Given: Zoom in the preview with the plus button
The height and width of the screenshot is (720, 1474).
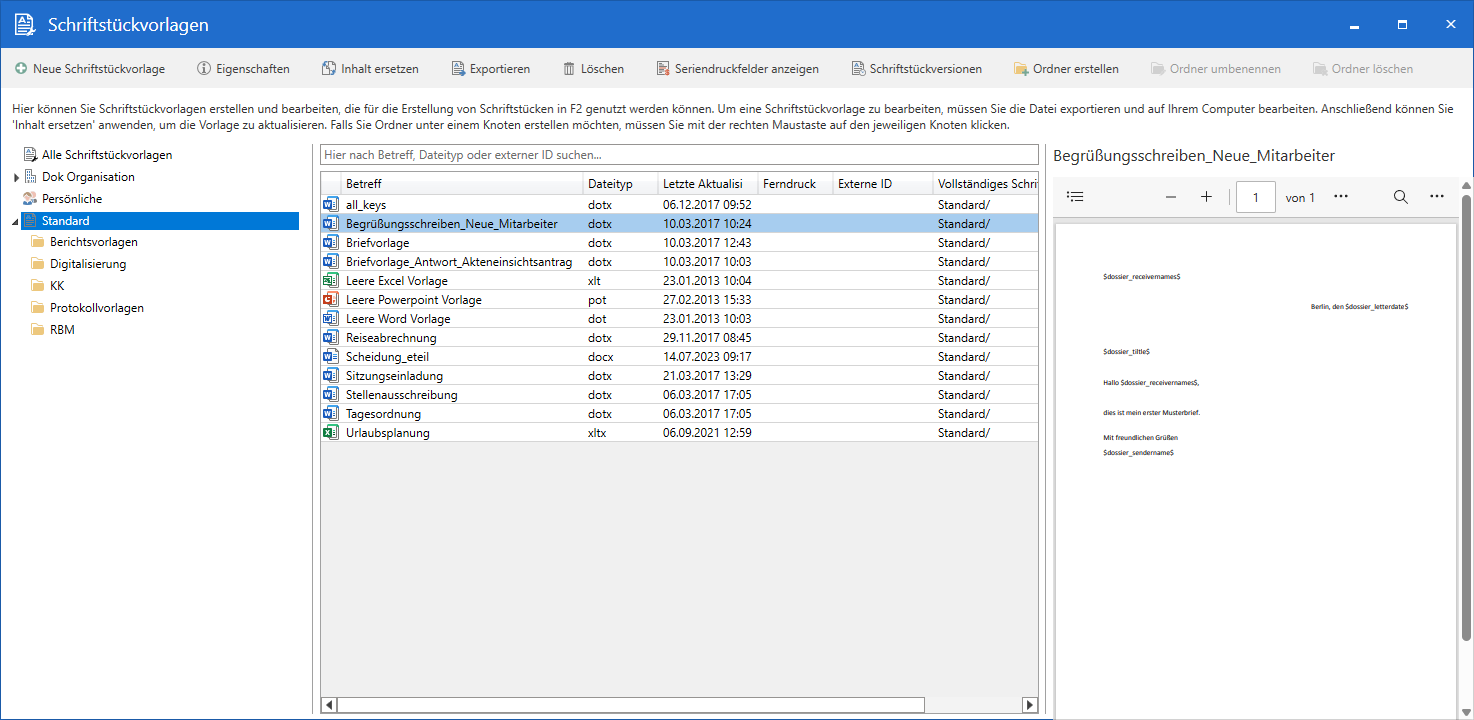Looking at the screenshot, I should coord(1206,197).
